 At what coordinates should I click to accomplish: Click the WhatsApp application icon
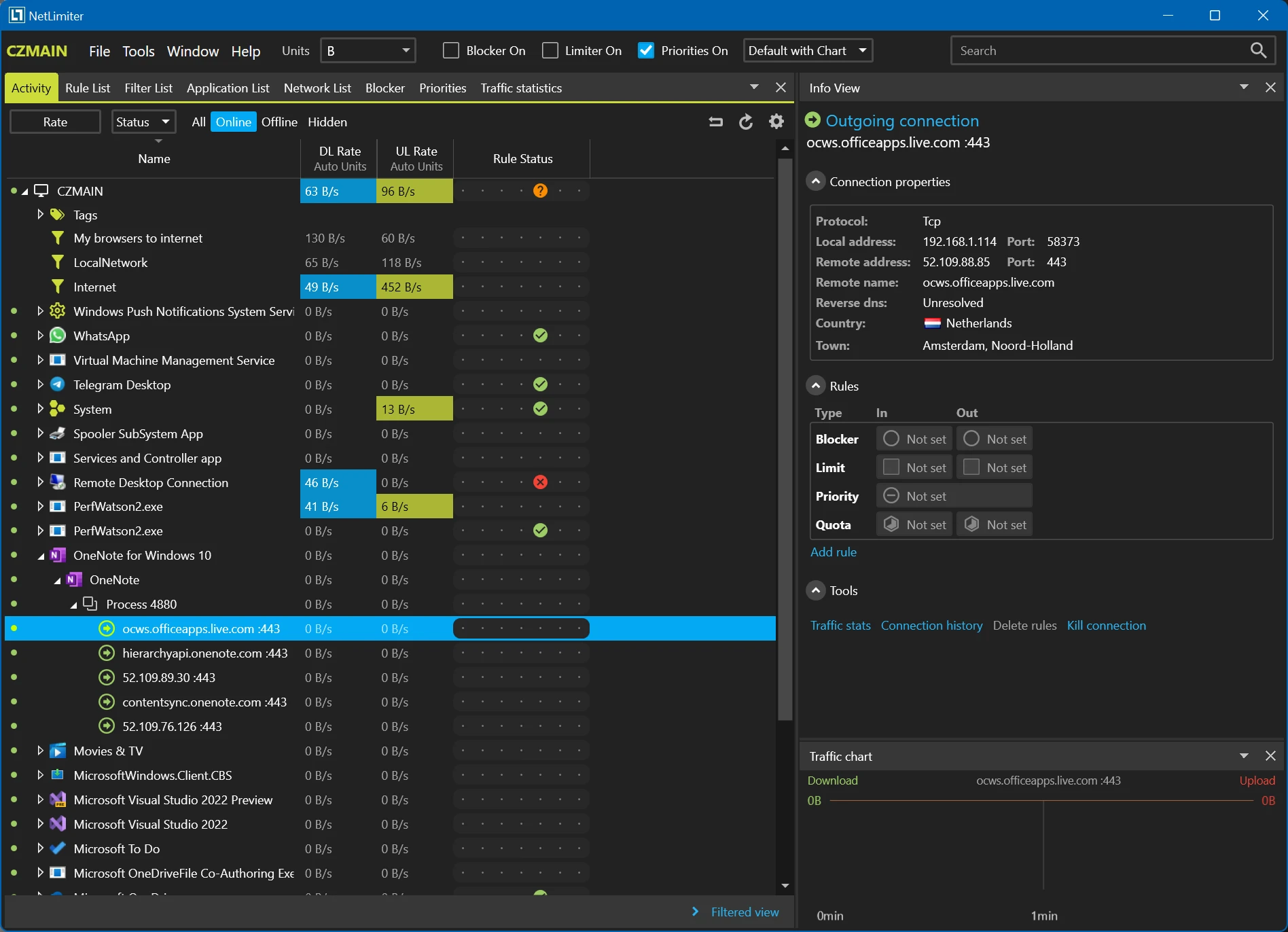click(58, 336)
